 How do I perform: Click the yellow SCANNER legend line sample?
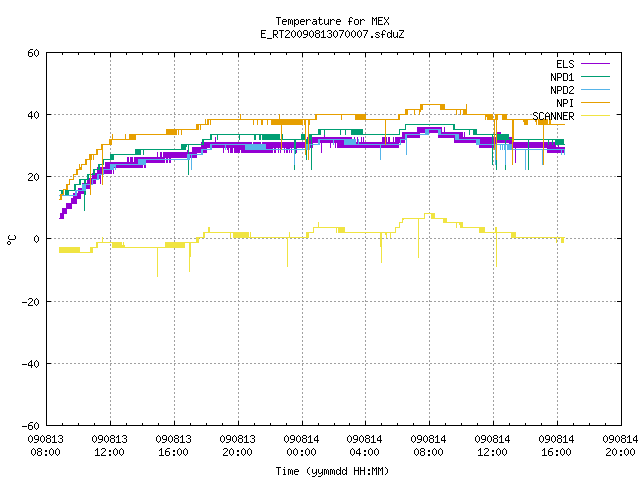tap(596, 116)
